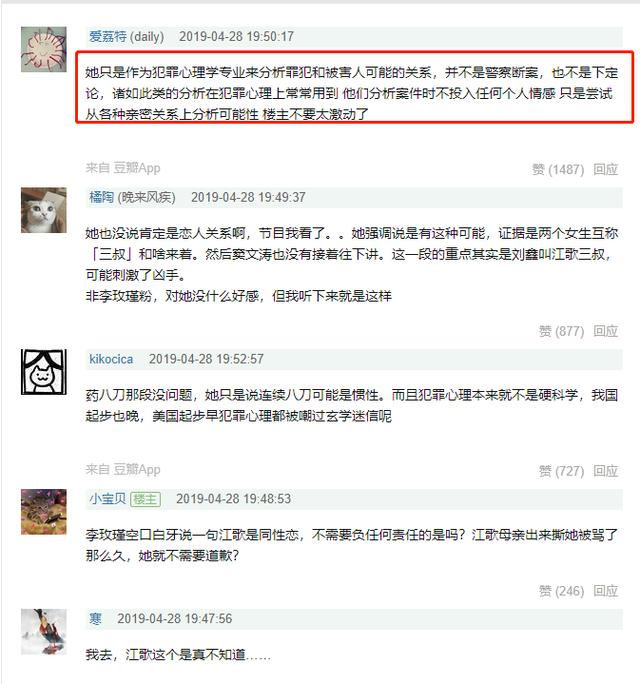Visit kikocica user profile link
Image resolution: width=640 pixels, height=684 pixels.
111,359
